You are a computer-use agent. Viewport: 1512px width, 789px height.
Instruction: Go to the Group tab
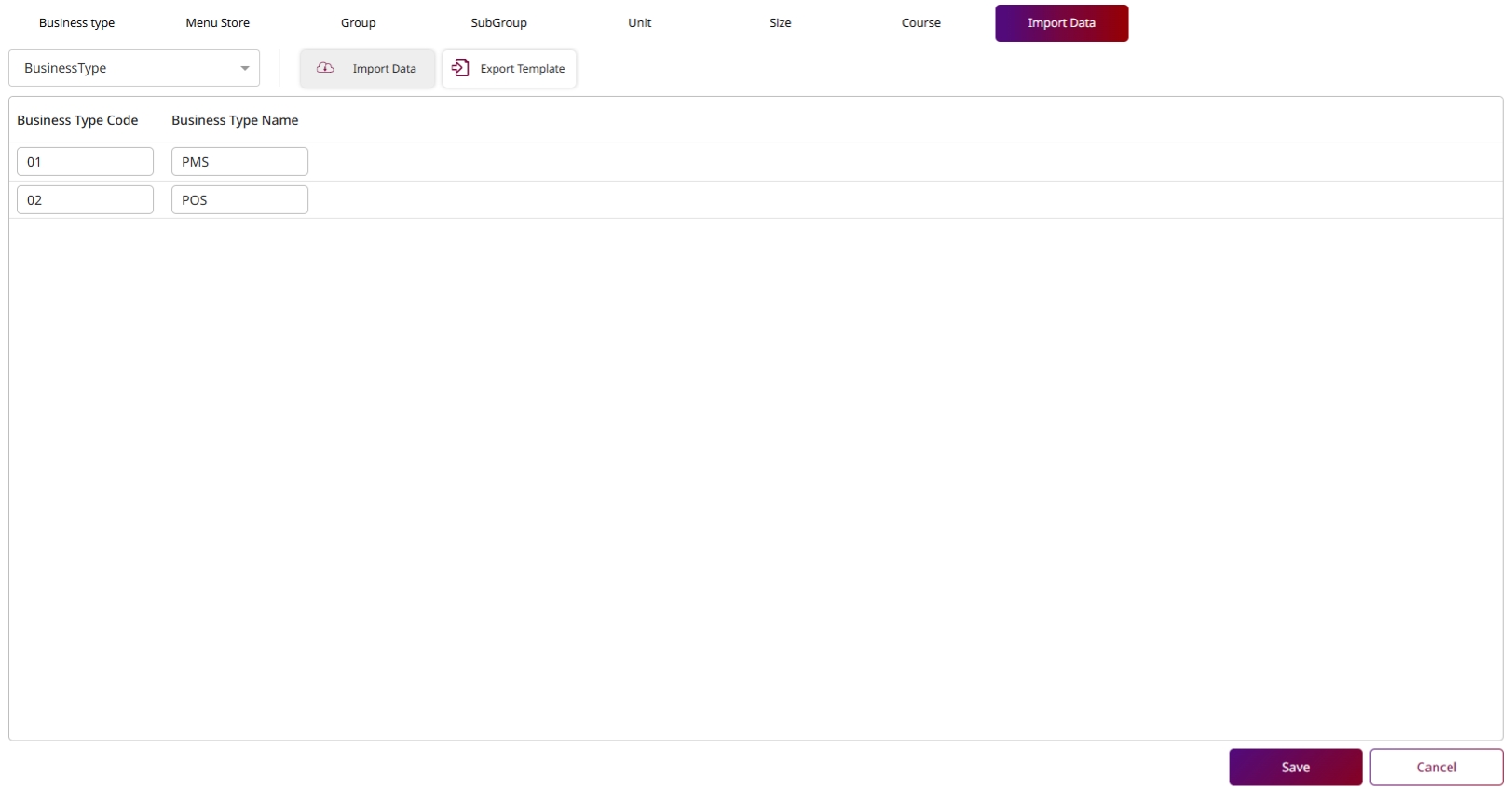coord(359,23)
